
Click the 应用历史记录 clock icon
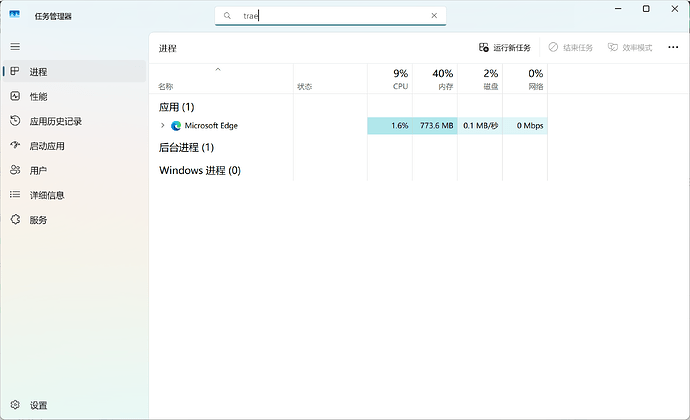click(x=15, y=120)
